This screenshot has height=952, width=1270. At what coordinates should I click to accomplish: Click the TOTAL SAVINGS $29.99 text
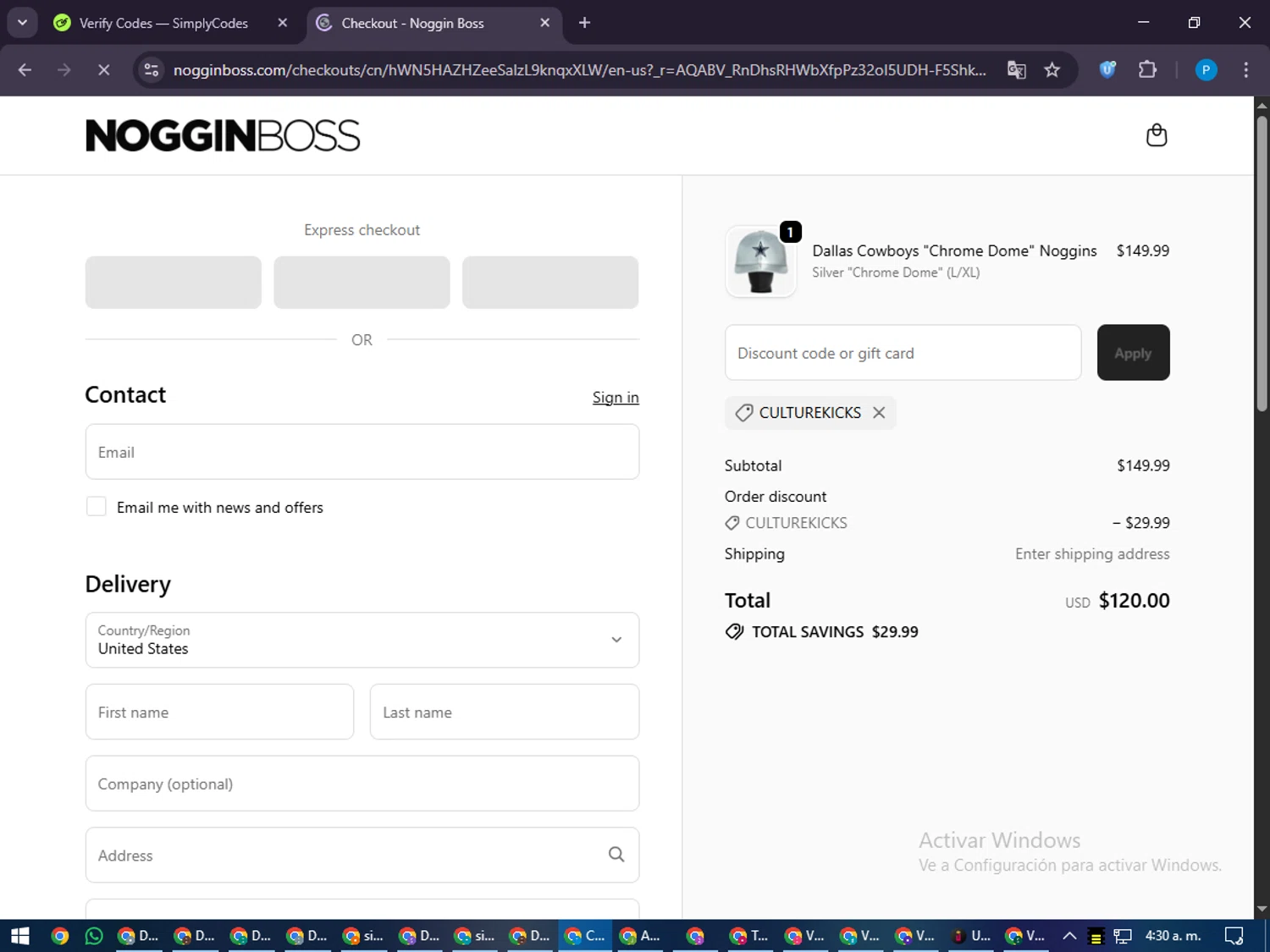click(x=835, y=632)
